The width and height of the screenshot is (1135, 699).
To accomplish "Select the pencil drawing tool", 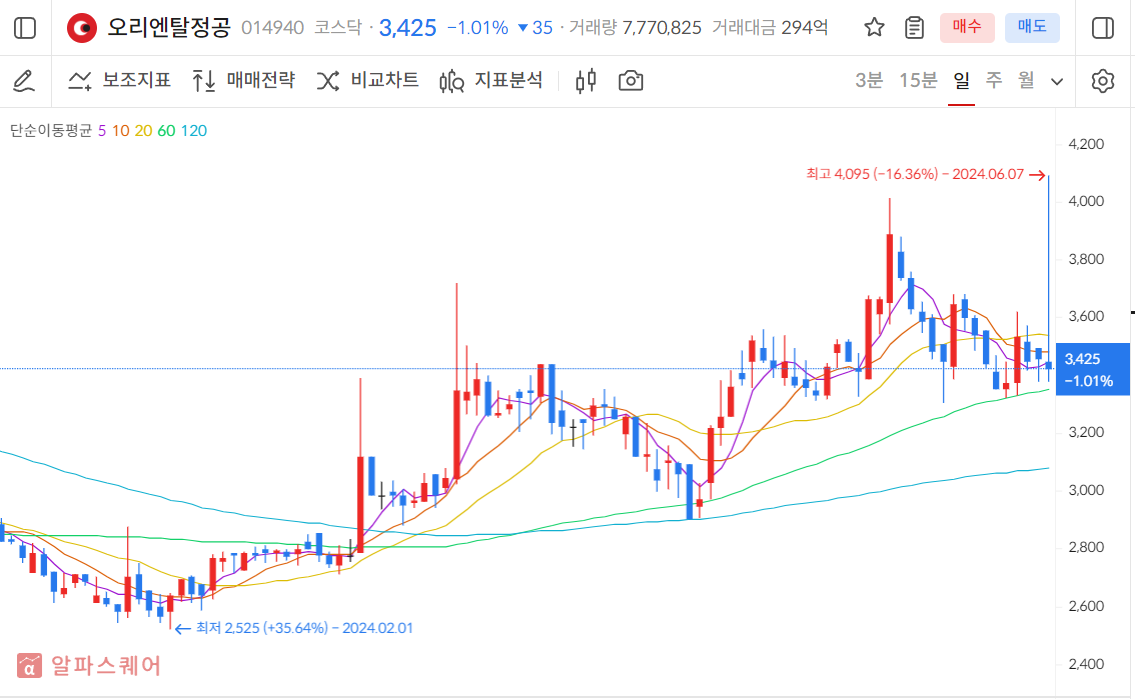I will [x=24, y=81].
